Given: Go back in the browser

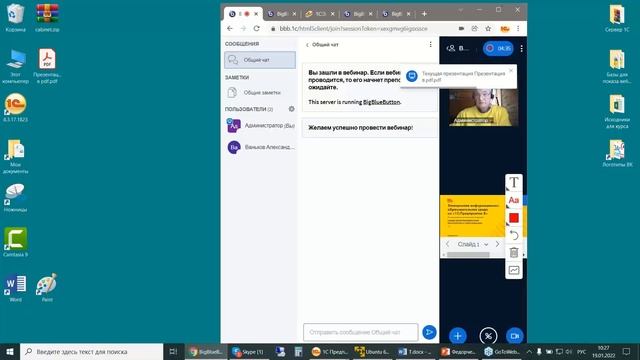Looking at the screenshot, I should pyautogui.click(x=230, y=29).
